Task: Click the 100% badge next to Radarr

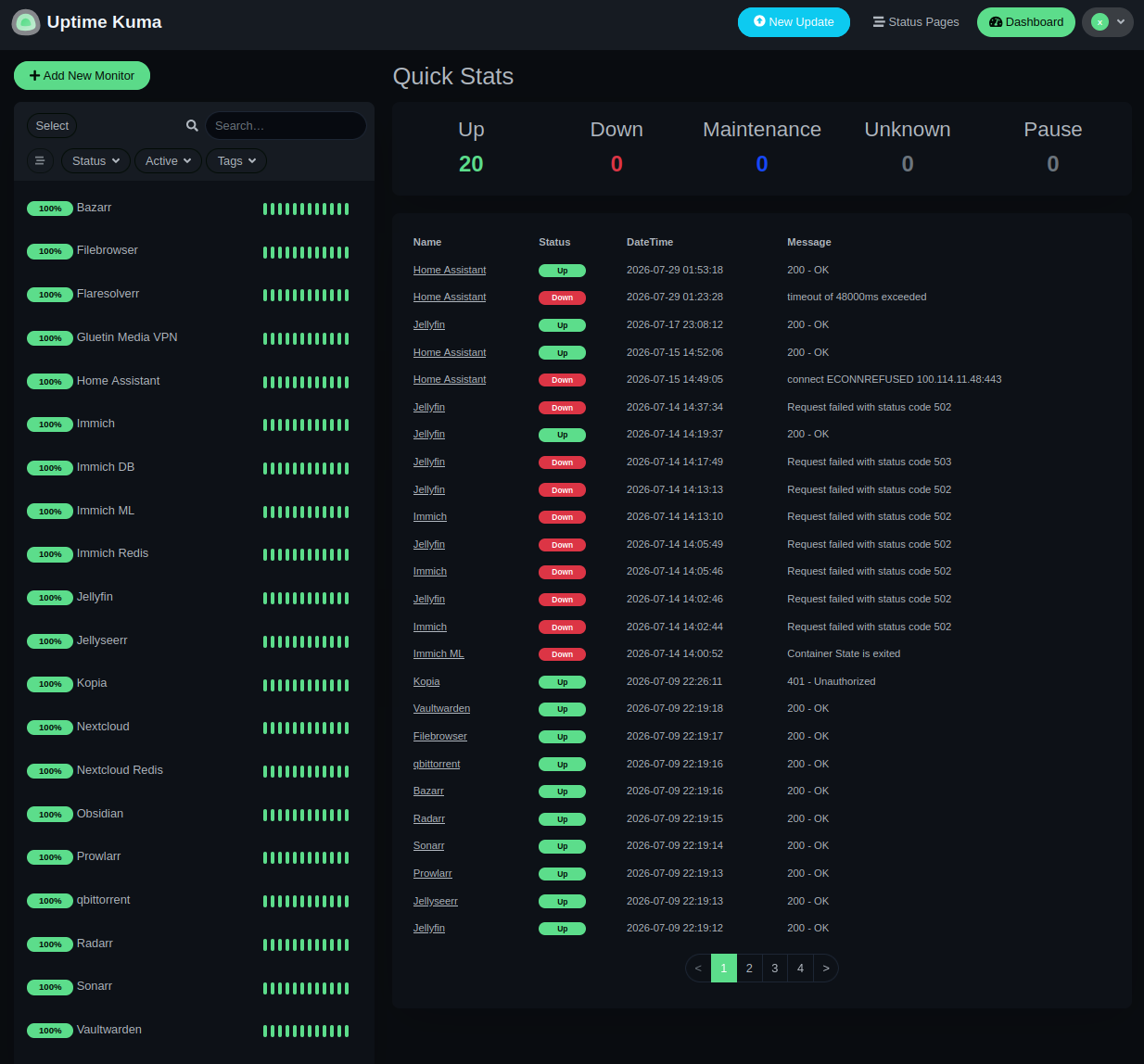Action: click(50, 944)
